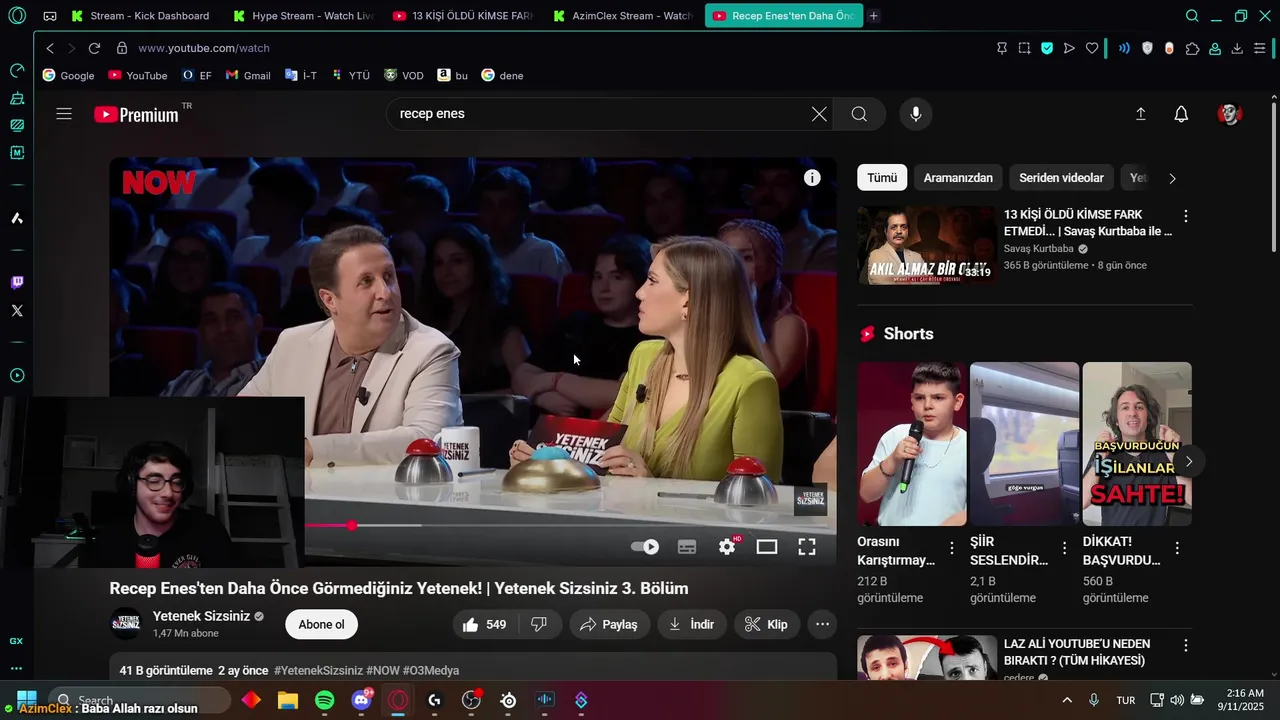Open the YouTube notifications bell
Viewport: 1280px width, 720px height.
pyautogui.click(x=1181, y=114)
